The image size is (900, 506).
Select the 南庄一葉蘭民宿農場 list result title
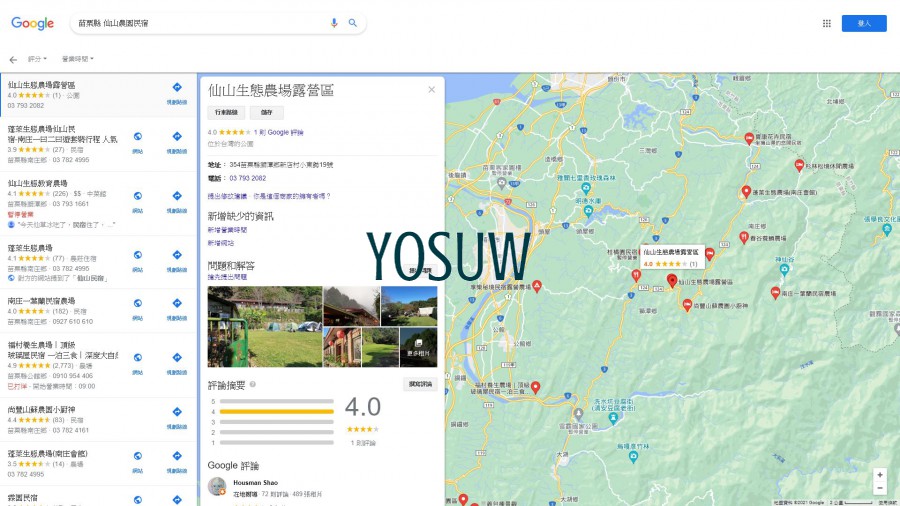(x=41, y=301)
